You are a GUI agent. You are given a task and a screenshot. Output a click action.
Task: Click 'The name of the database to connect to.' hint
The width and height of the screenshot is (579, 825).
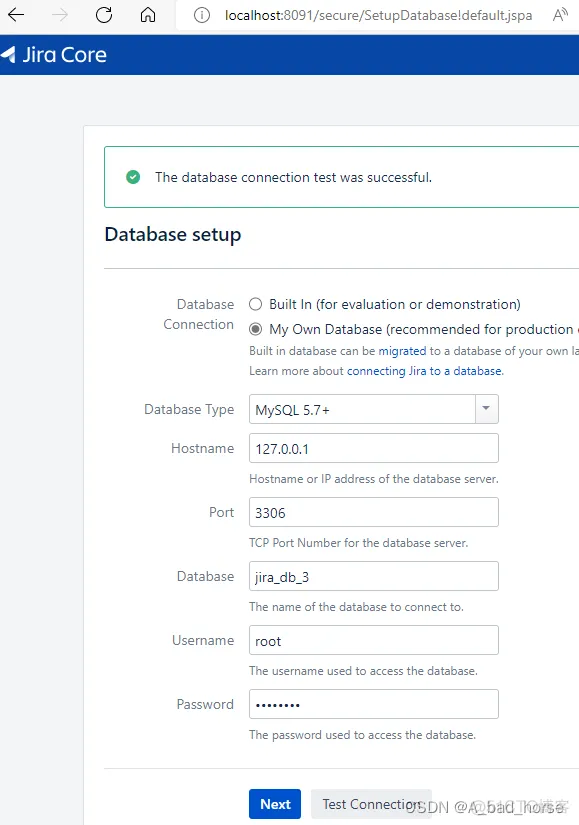tap(356, 607)
